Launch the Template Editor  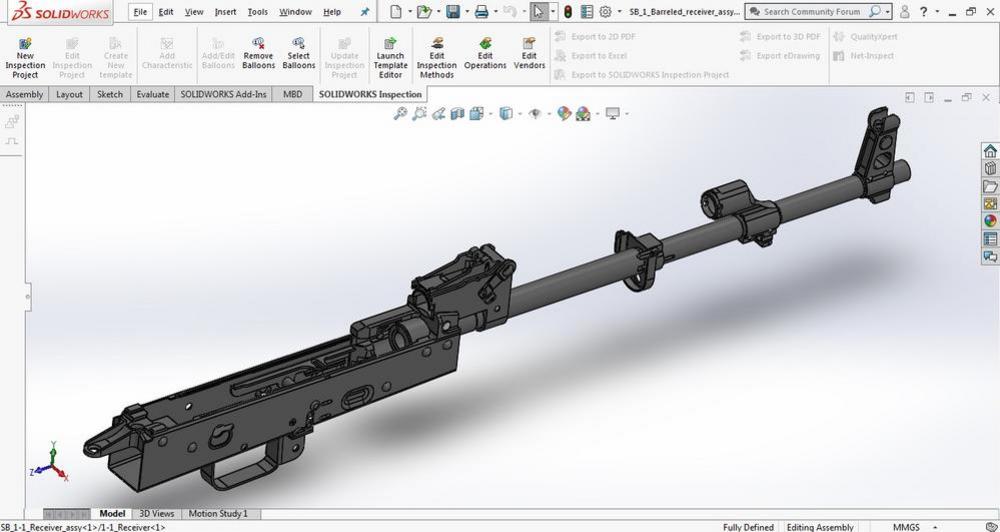390,57
